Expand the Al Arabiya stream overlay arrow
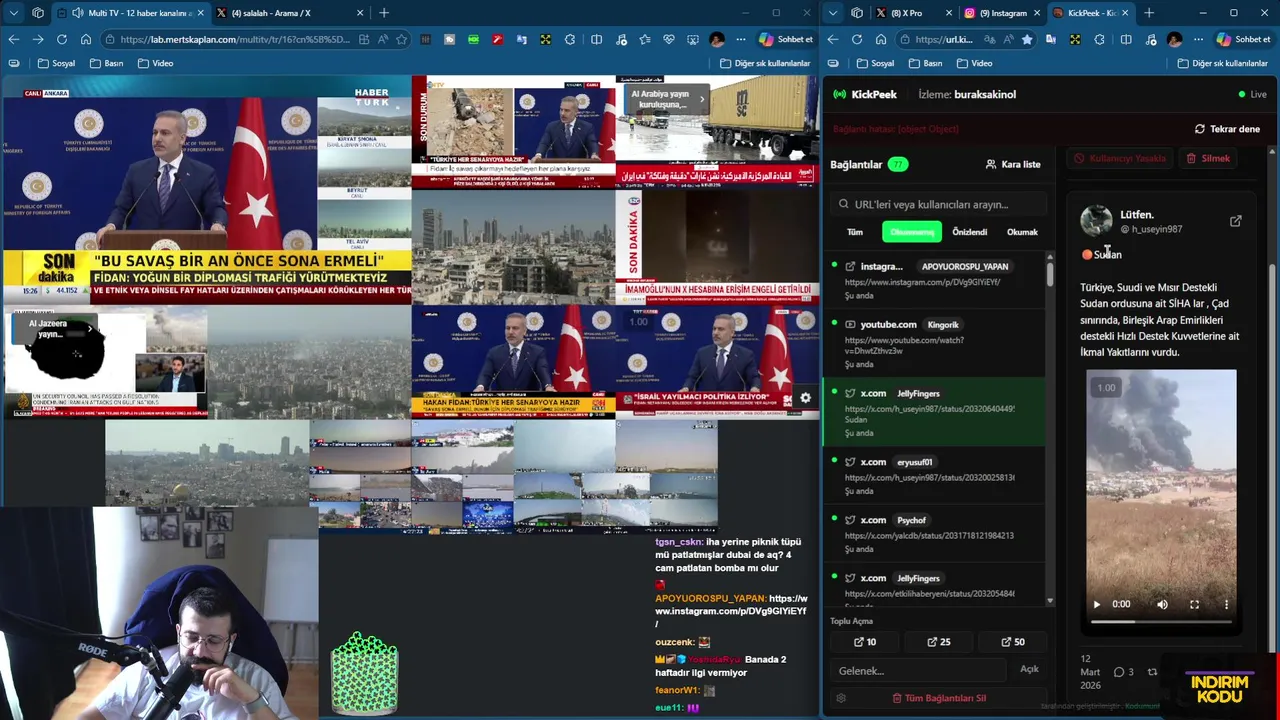Screen dimensions: 1280x720 (702, 99)
